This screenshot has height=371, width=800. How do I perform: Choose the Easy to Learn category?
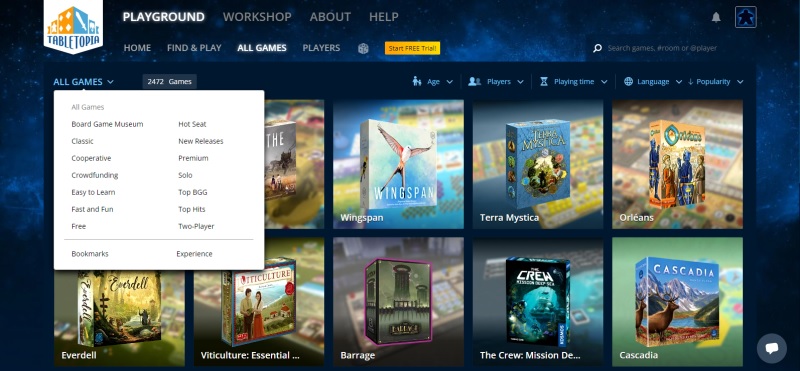[93, 192]
